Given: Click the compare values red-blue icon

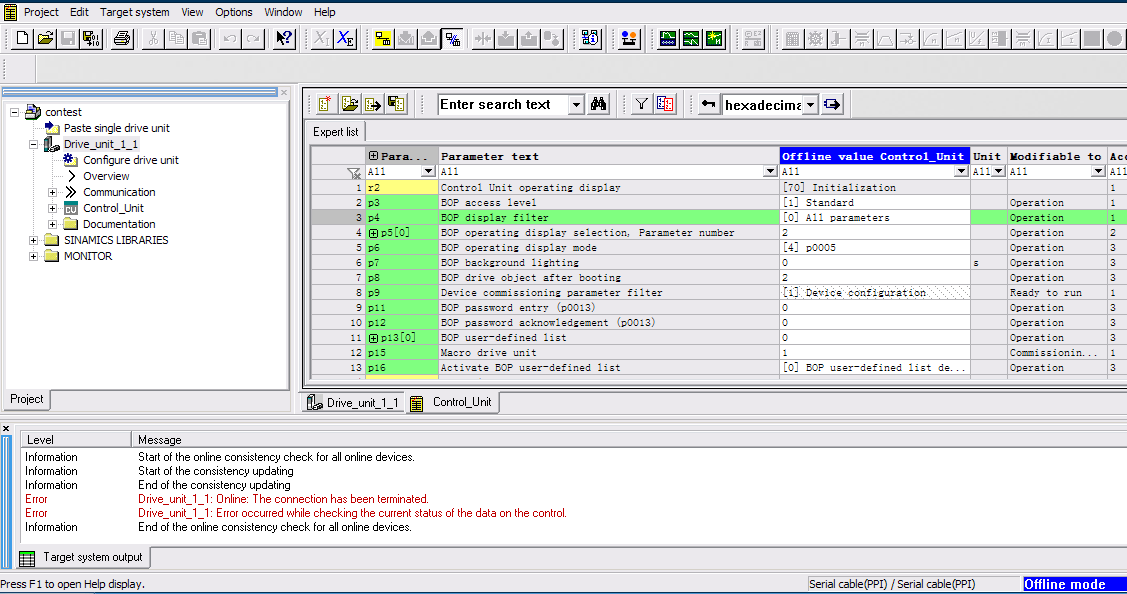Looking at the screenshot, I should (x=666, y=104).
